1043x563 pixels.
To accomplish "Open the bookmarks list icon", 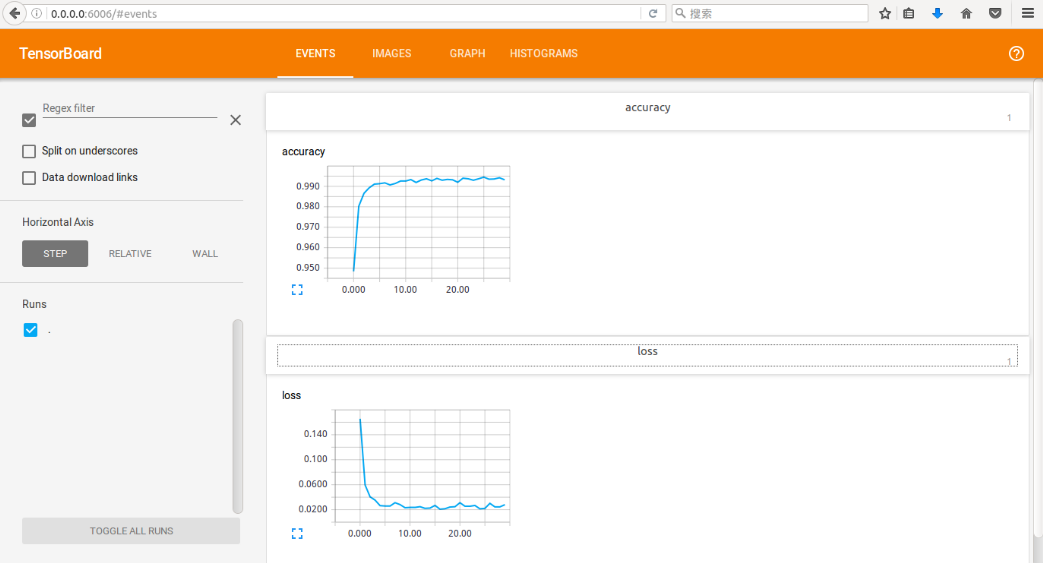I will tap(909, 13).
